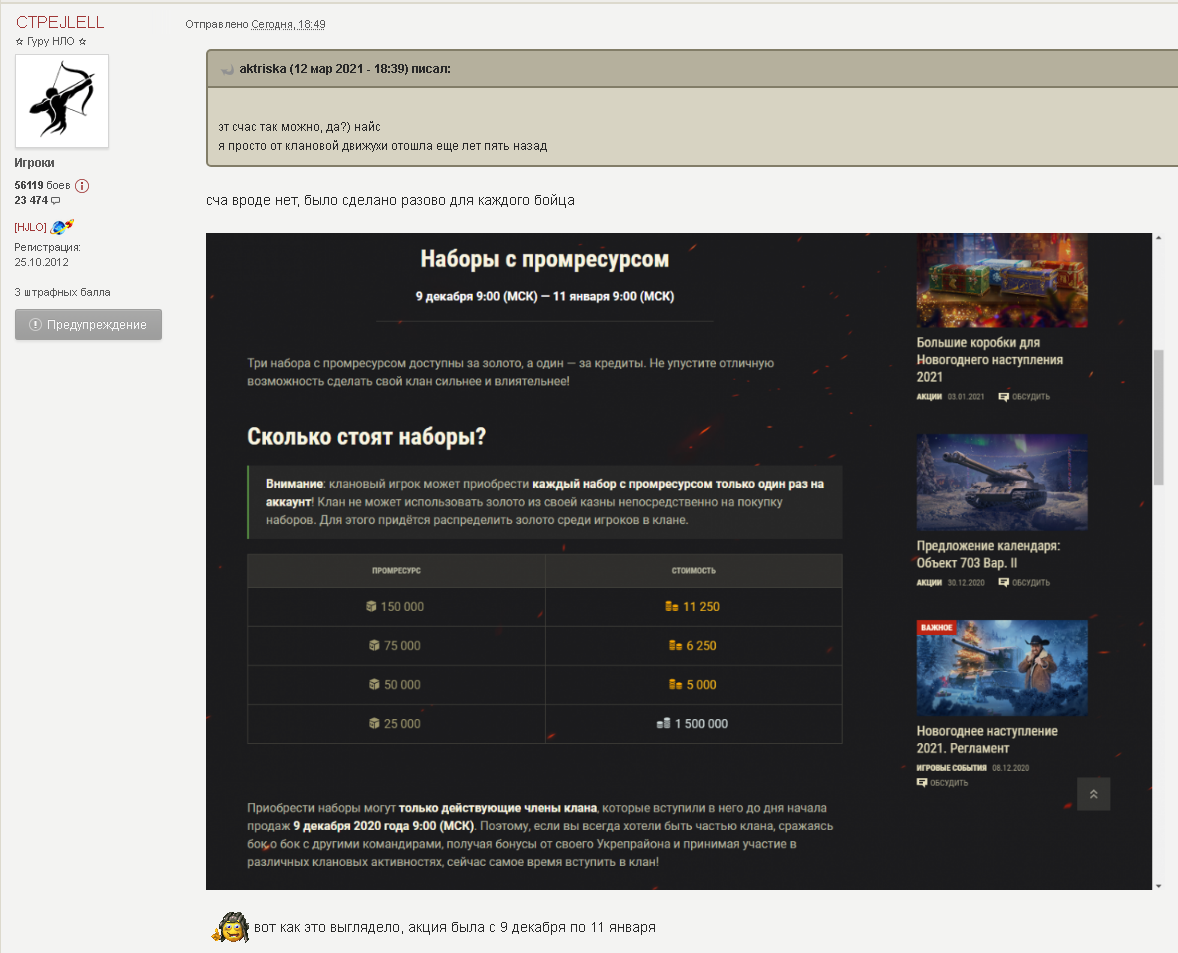Click the HJLO clan planet emblem
Image resolution: width=1178 pixels, height=953 pixels.
click(x=62, y=226)
